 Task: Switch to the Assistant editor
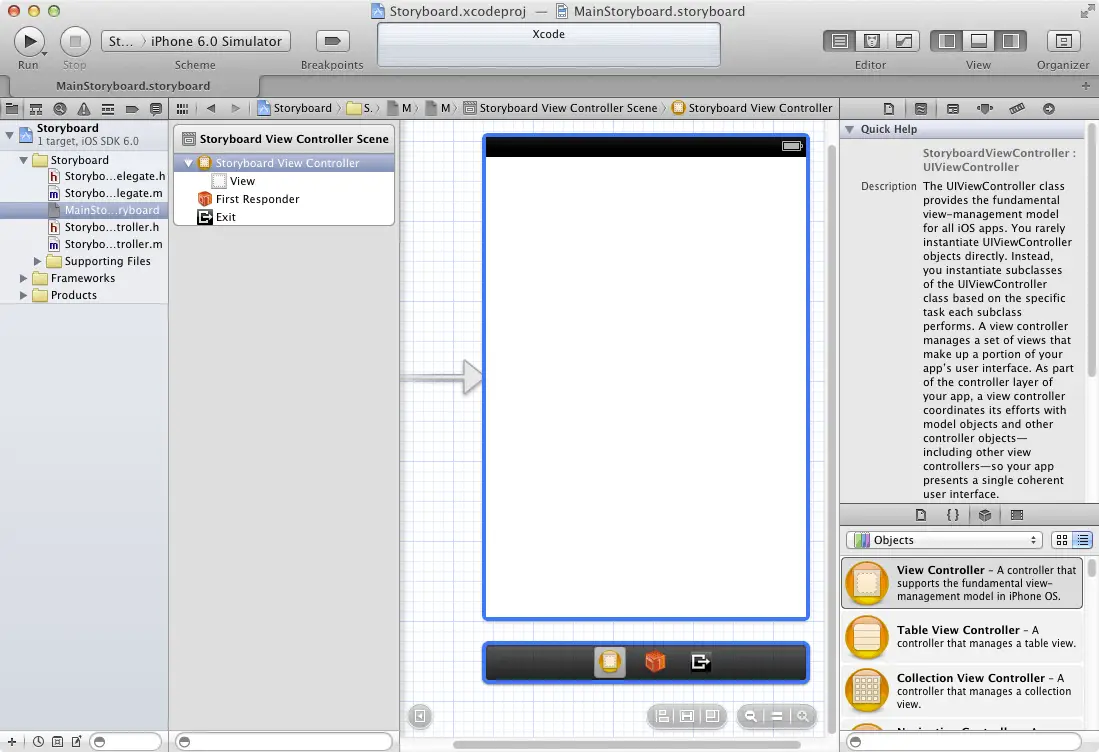[x=871, y=41]
